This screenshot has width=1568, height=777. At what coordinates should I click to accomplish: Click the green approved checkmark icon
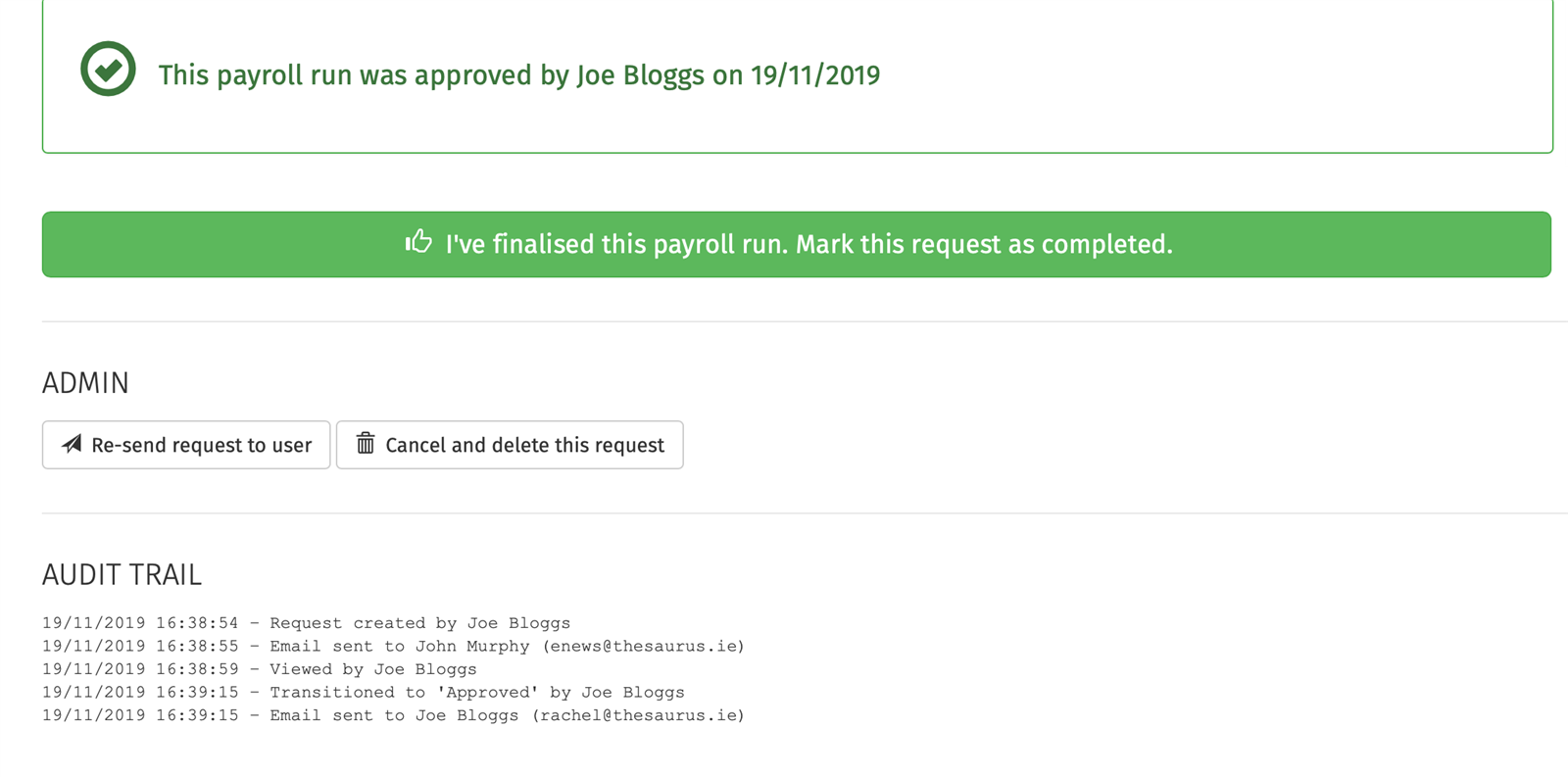pos(108,69)
